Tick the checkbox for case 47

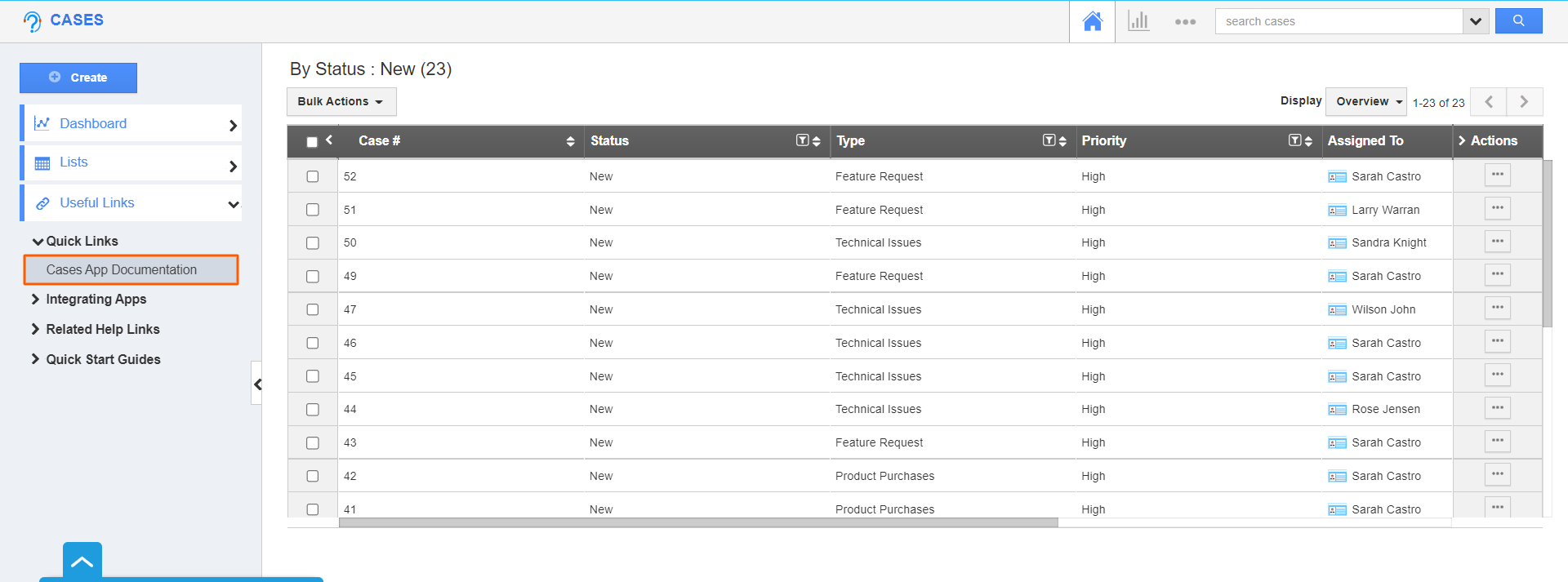312,309
